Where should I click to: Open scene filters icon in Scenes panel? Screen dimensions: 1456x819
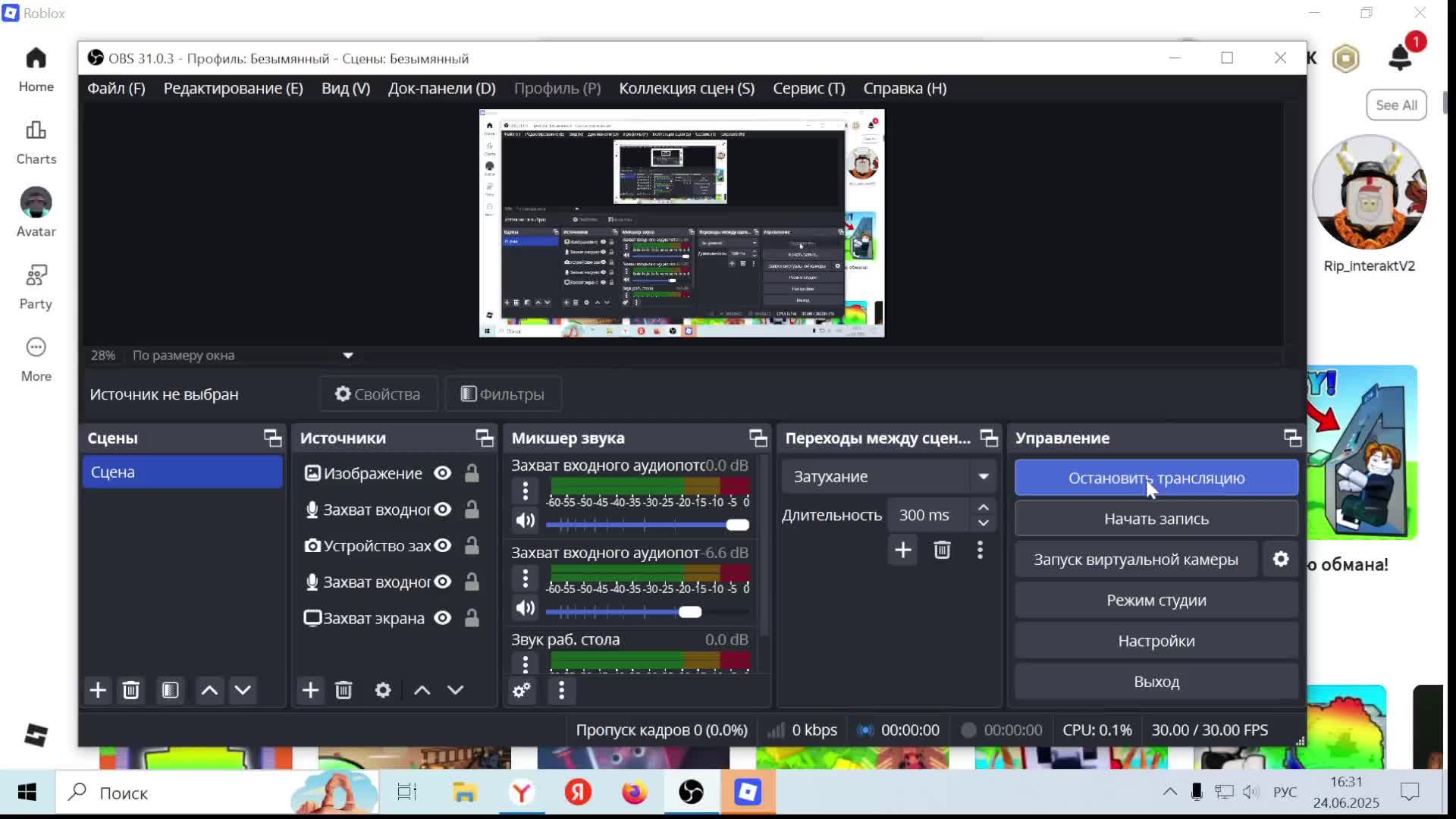tap(171, 690)
